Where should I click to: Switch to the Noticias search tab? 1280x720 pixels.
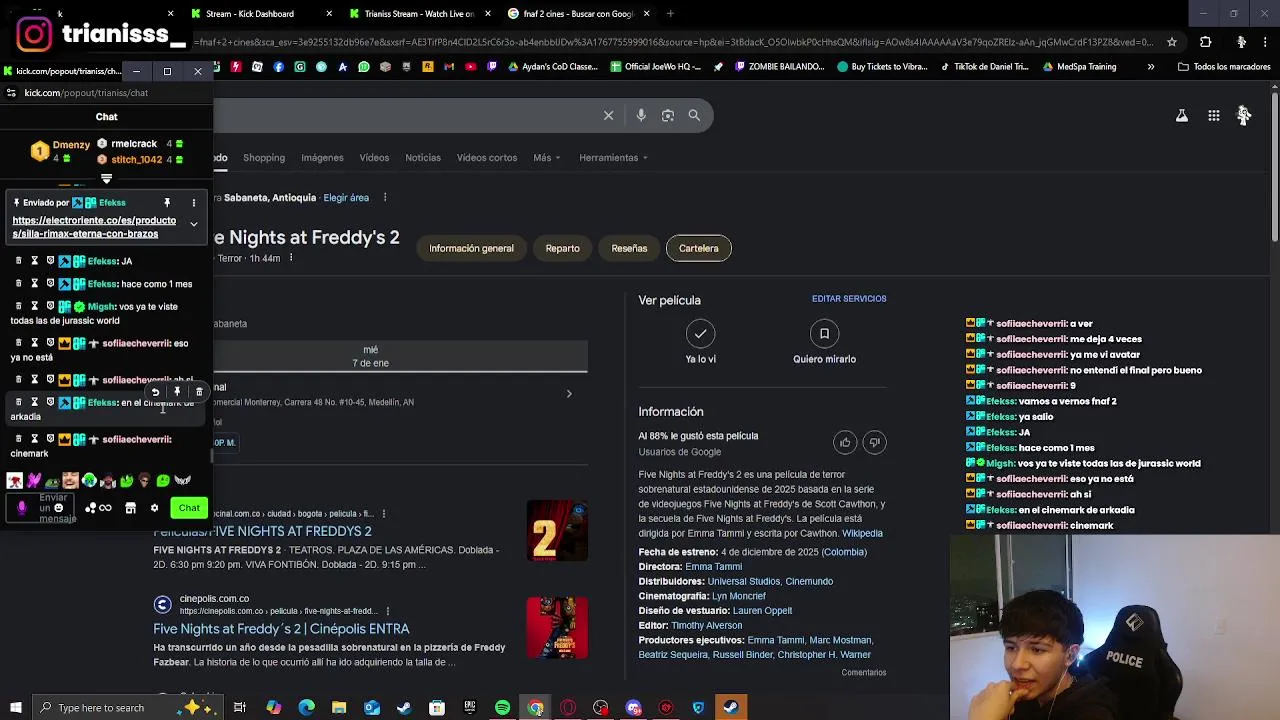click(423, 158)
